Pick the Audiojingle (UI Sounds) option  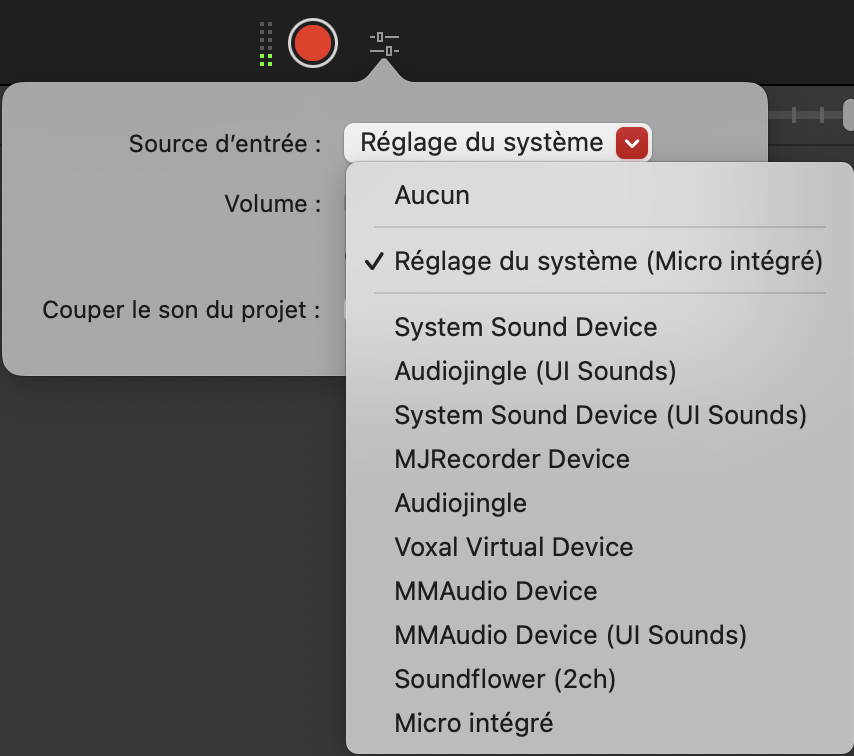tap(535, 371)
